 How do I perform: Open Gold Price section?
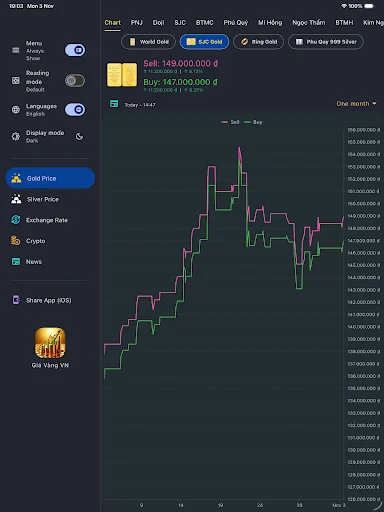(50, 178)
